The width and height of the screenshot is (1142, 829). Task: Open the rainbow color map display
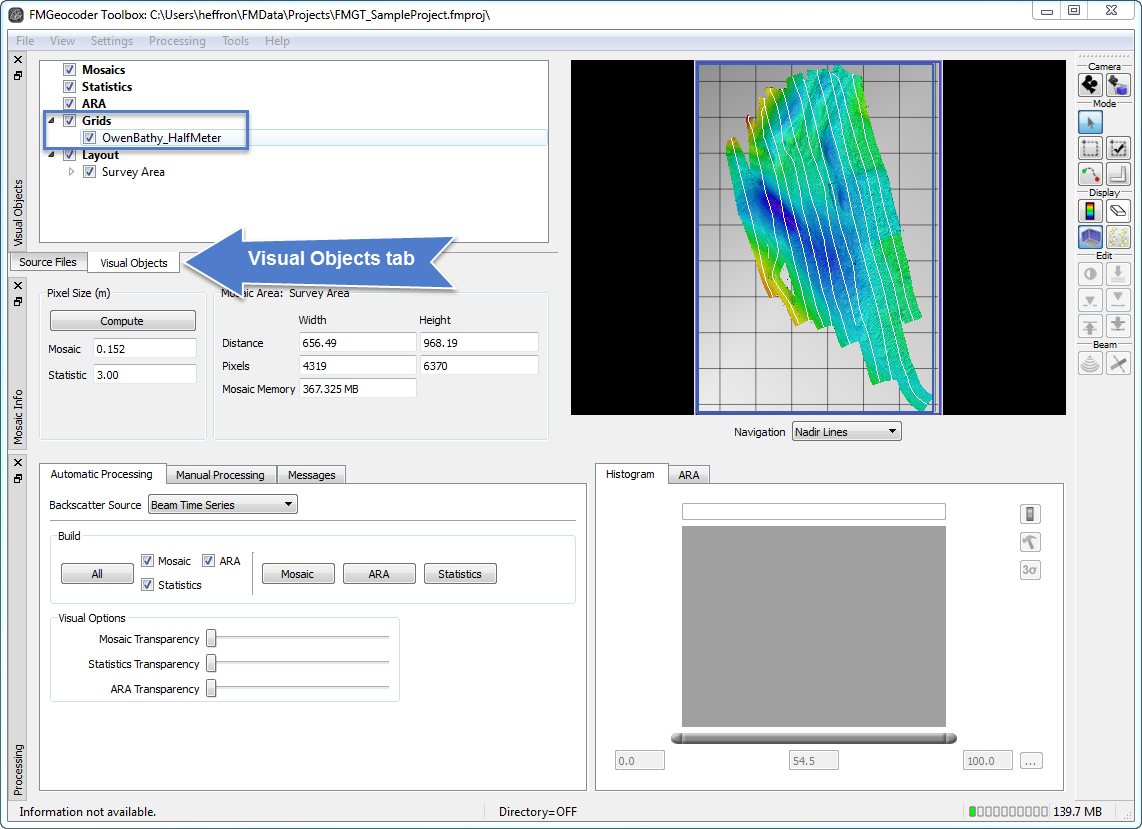click(x=1090, y=211)
